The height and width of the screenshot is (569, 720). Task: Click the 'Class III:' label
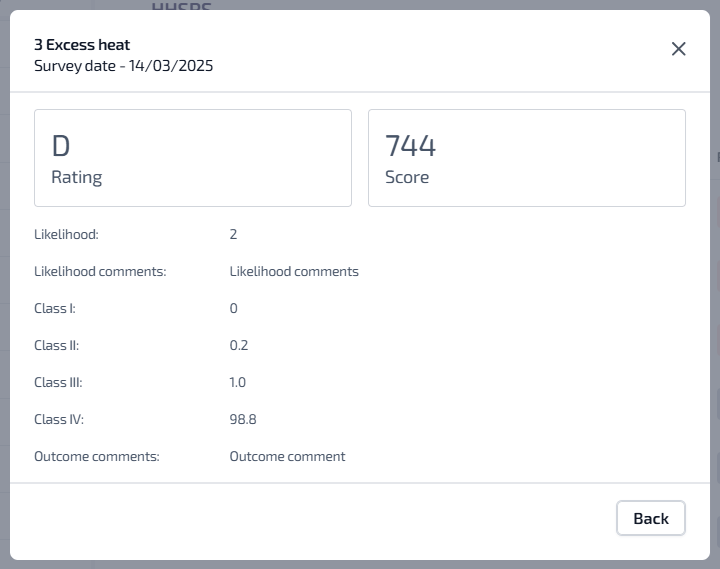pyautogui.click(x=58, y=382)
